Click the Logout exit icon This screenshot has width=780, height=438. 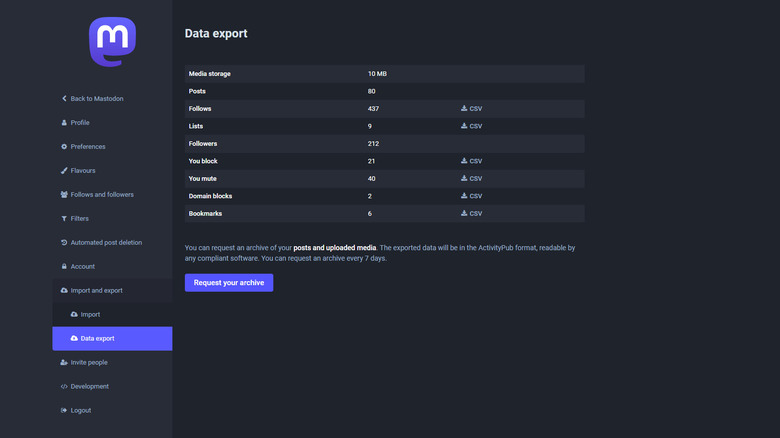[64, 410]
